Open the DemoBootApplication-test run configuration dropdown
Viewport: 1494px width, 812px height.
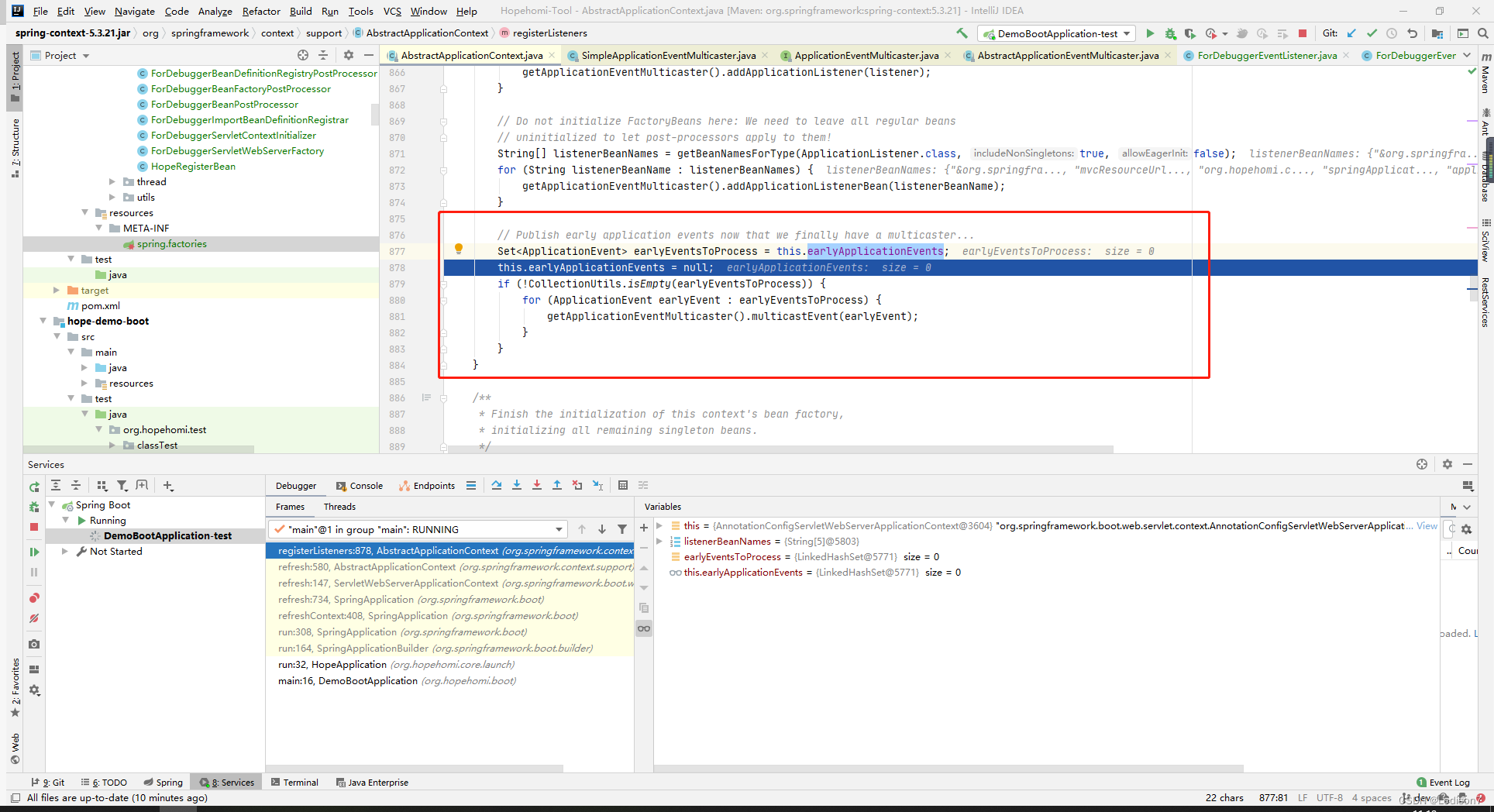coord(1057,33)
